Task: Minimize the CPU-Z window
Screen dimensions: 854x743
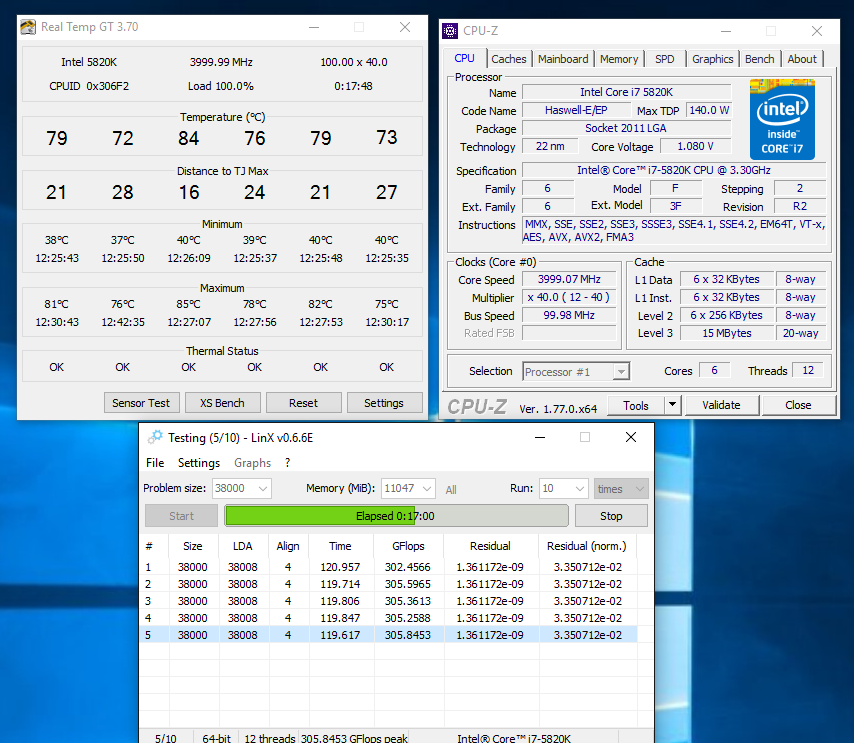Action: coord(726,32)
